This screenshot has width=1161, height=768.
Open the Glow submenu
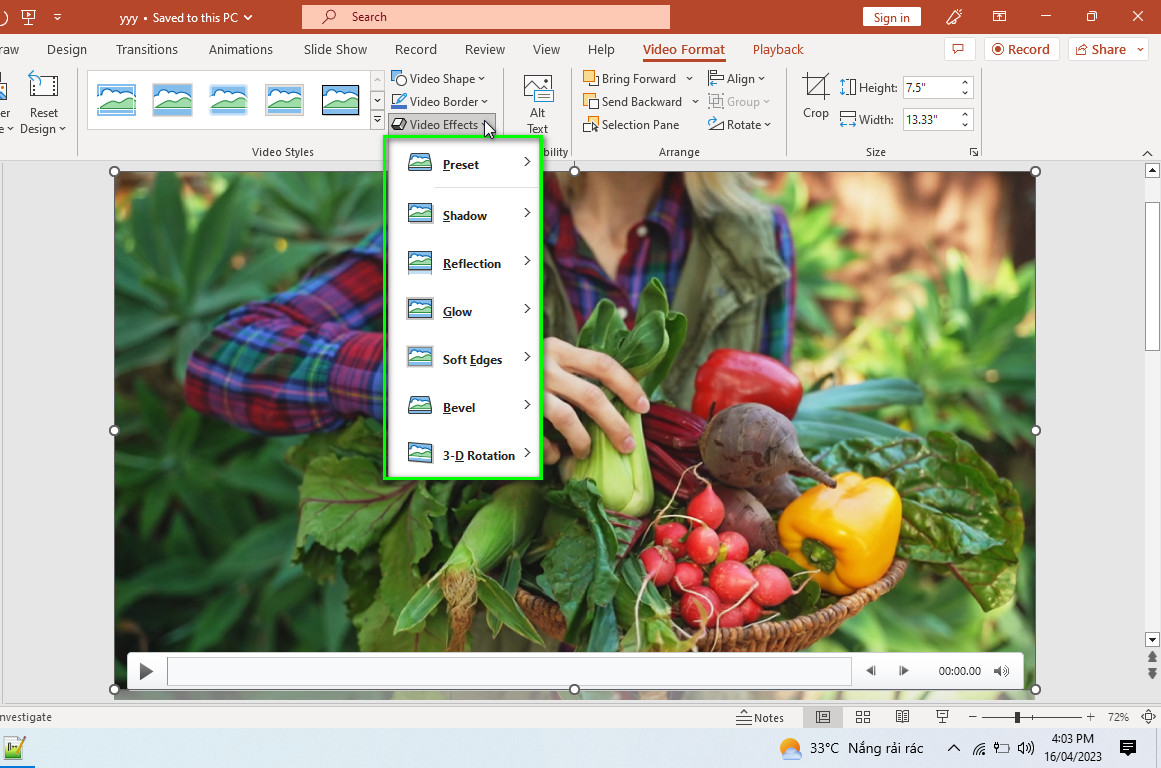pos(464,312)
